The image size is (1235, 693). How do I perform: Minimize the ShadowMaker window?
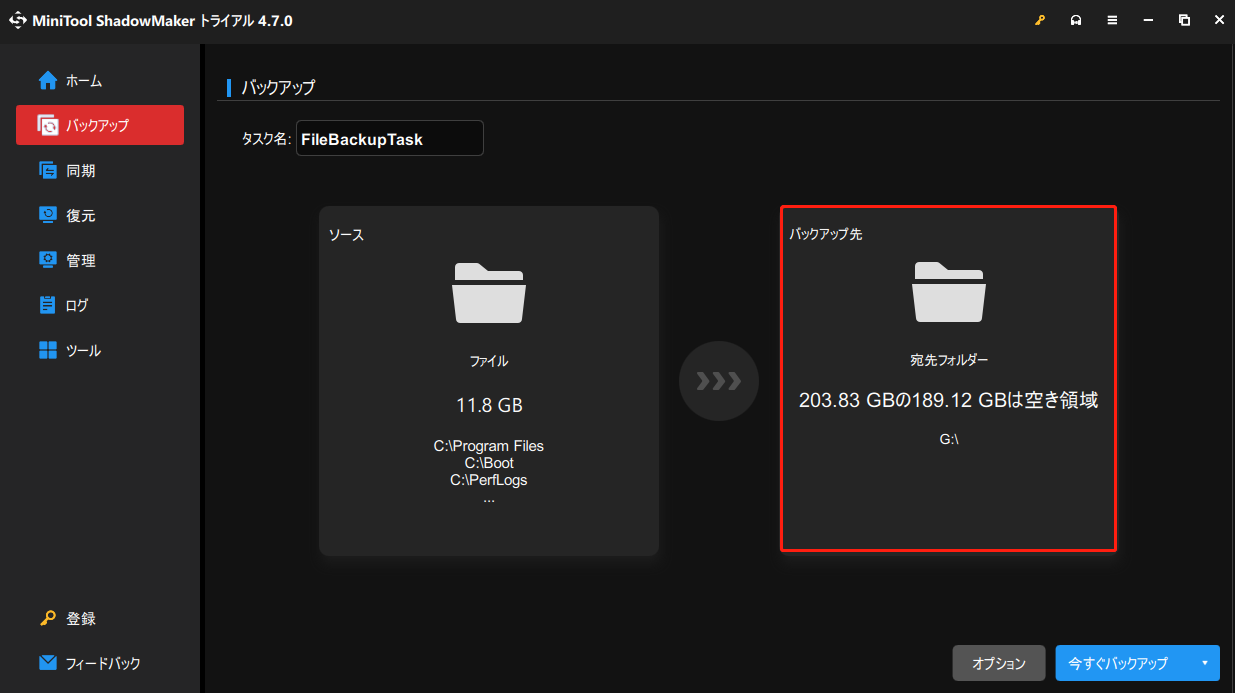1148,21
